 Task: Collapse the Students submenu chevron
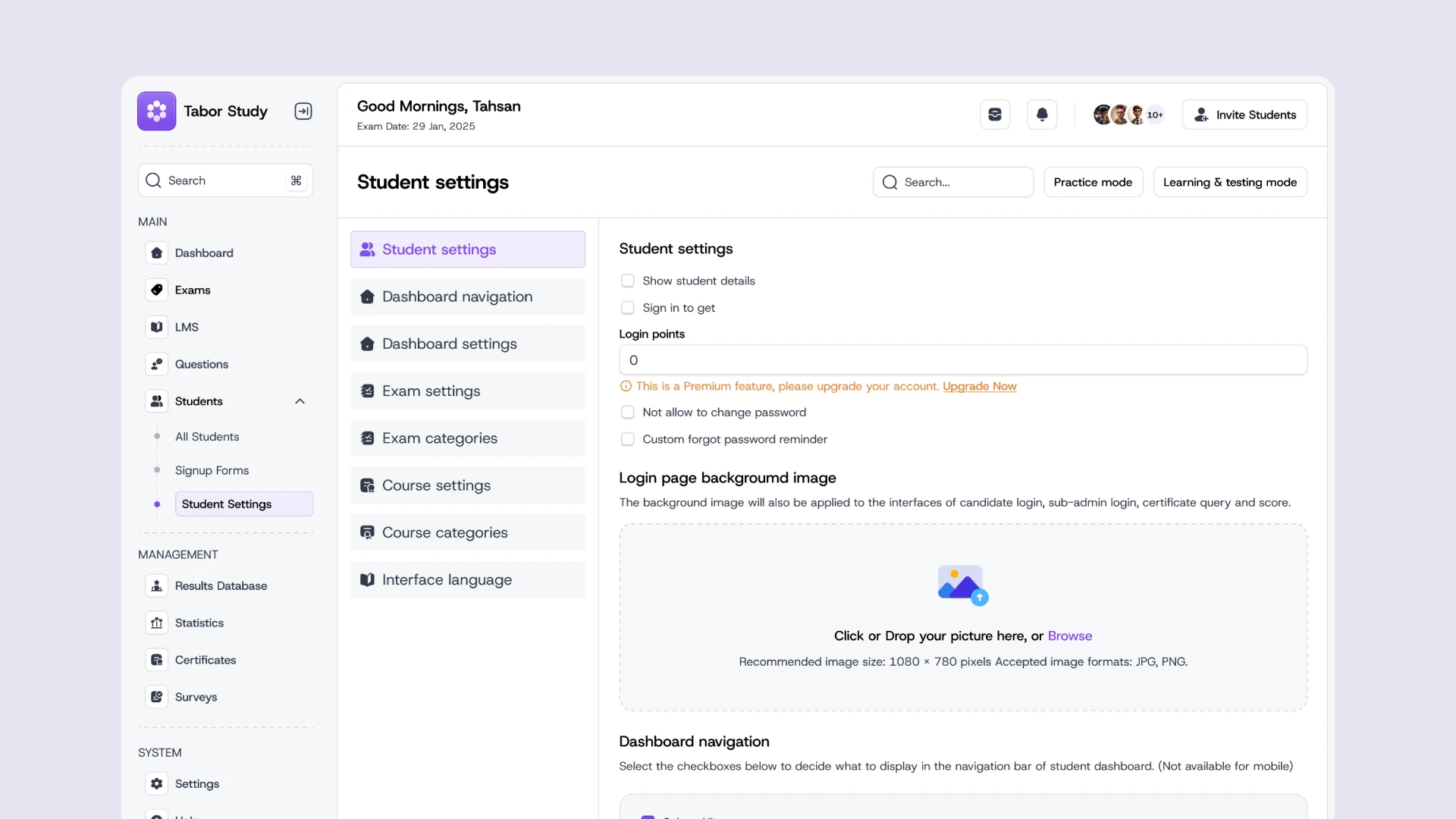(300, 401)
